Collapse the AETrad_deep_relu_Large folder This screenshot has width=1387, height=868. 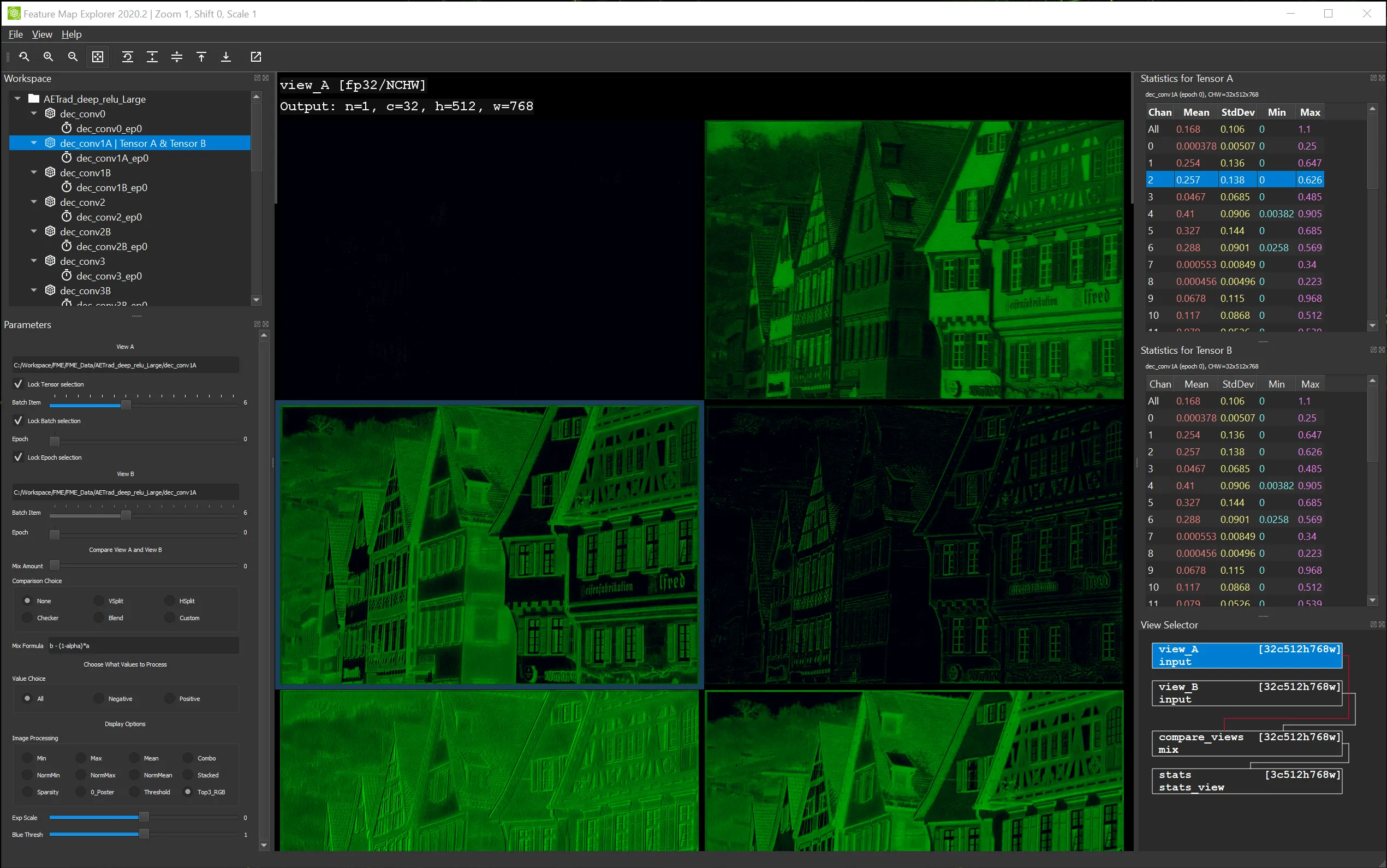pos(18,99)
